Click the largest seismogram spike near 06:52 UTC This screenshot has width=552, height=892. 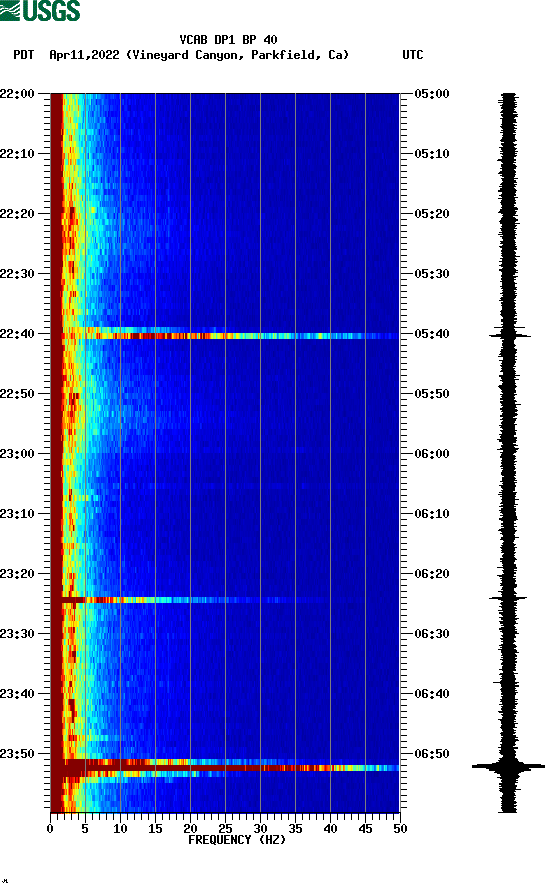tap(508, 766)
